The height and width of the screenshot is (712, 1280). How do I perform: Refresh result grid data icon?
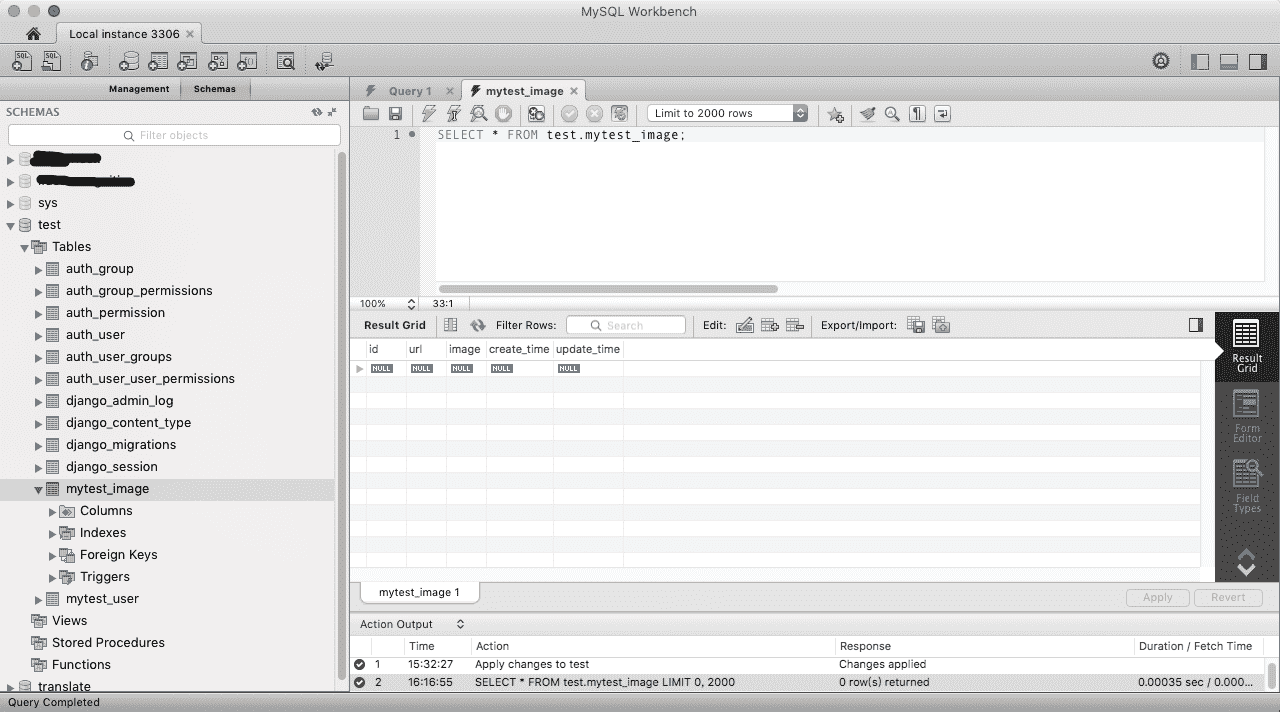click(x=478, y=325)
